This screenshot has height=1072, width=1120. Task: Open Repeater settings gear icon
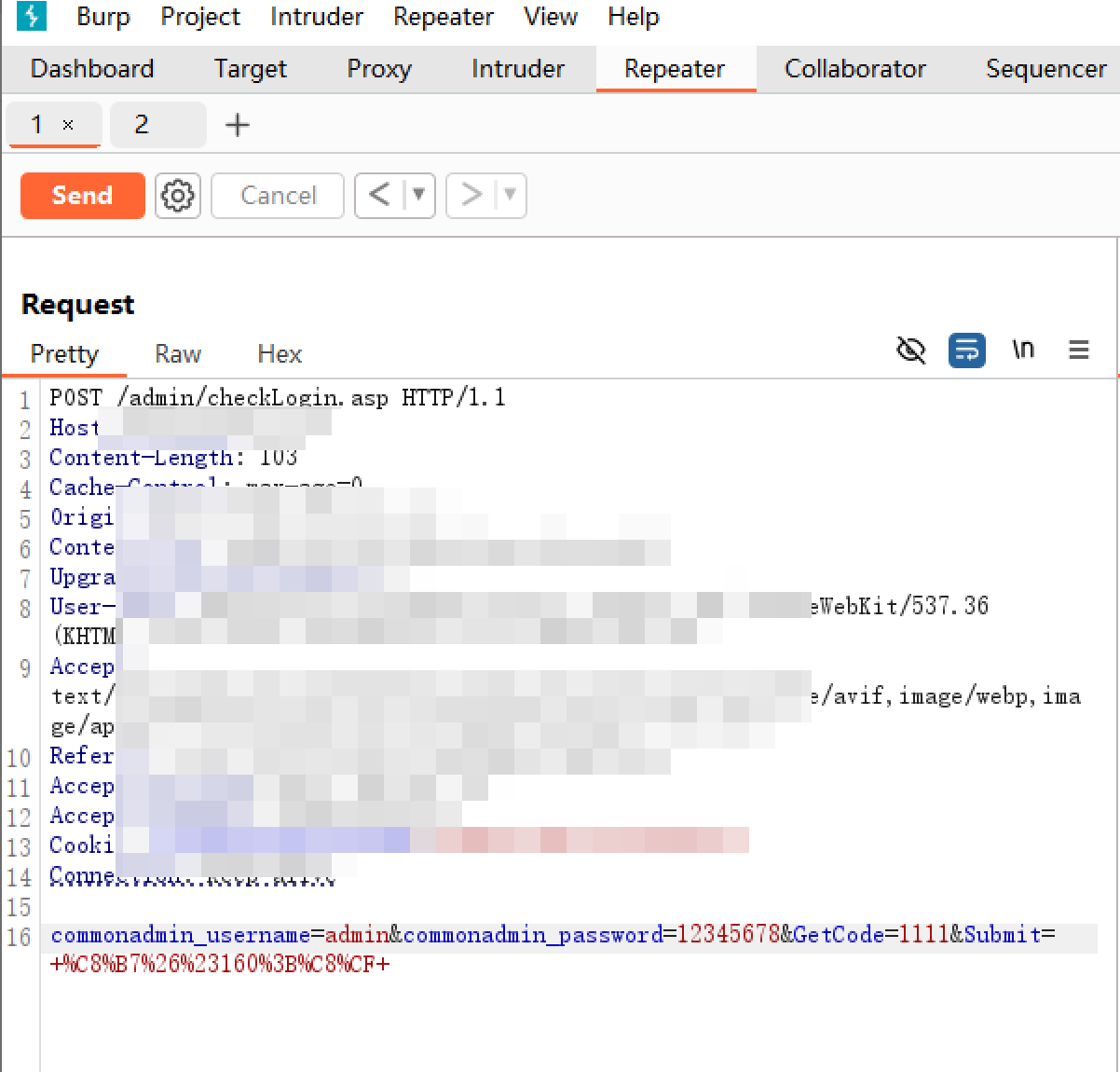click(x=177, y=196)
